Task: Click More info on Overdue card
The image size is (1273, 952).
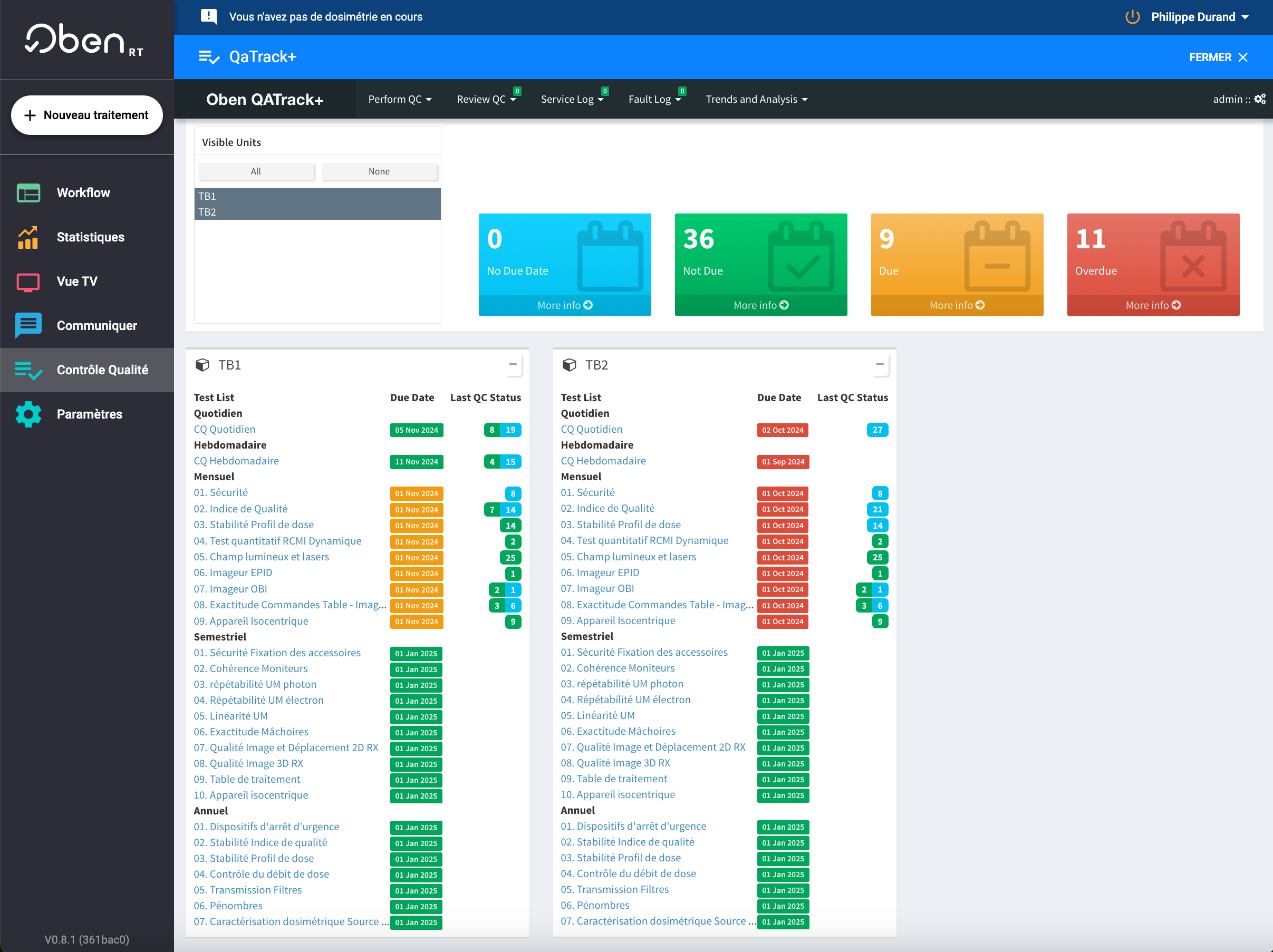Action: point(1152,305)
